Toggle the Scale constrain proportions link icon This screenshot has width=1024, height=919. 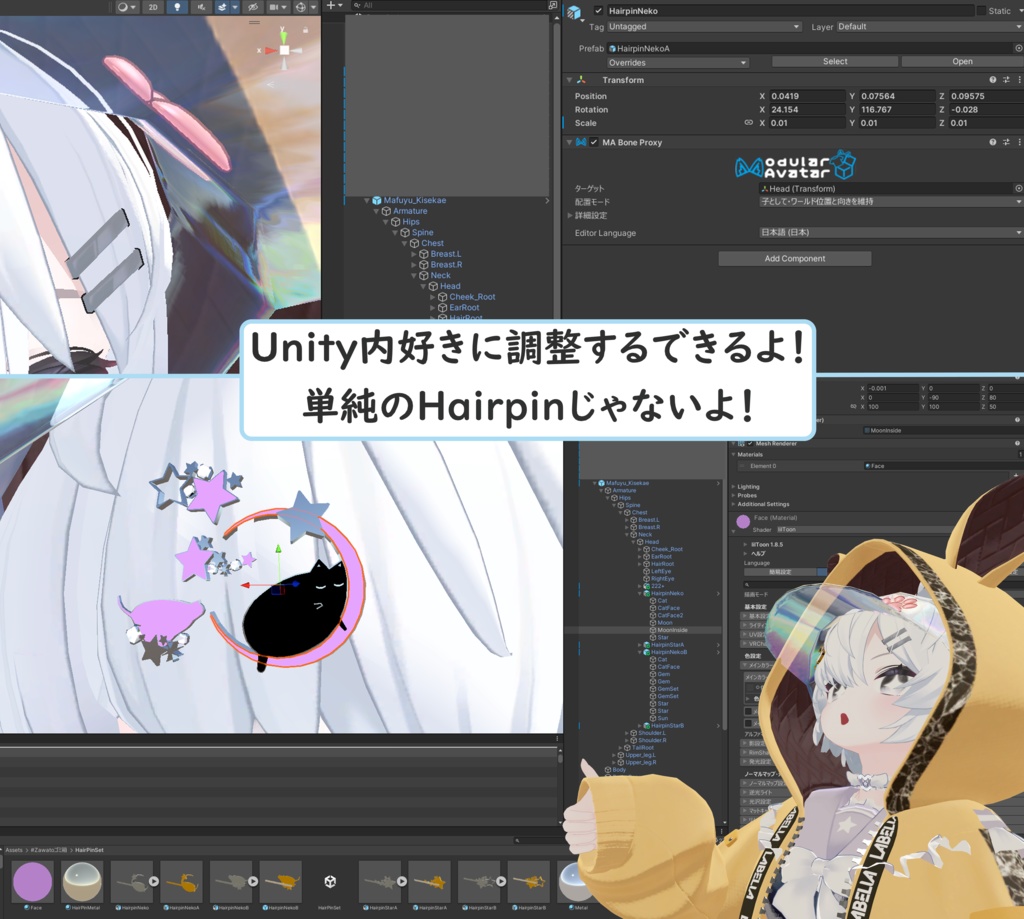[748, 123]
